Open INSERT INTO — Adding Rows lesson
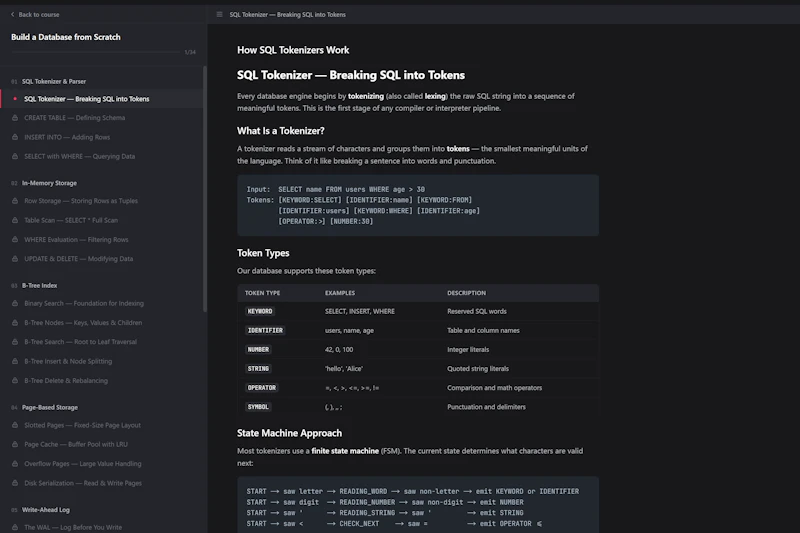800x533 pixels. [67, 137]
